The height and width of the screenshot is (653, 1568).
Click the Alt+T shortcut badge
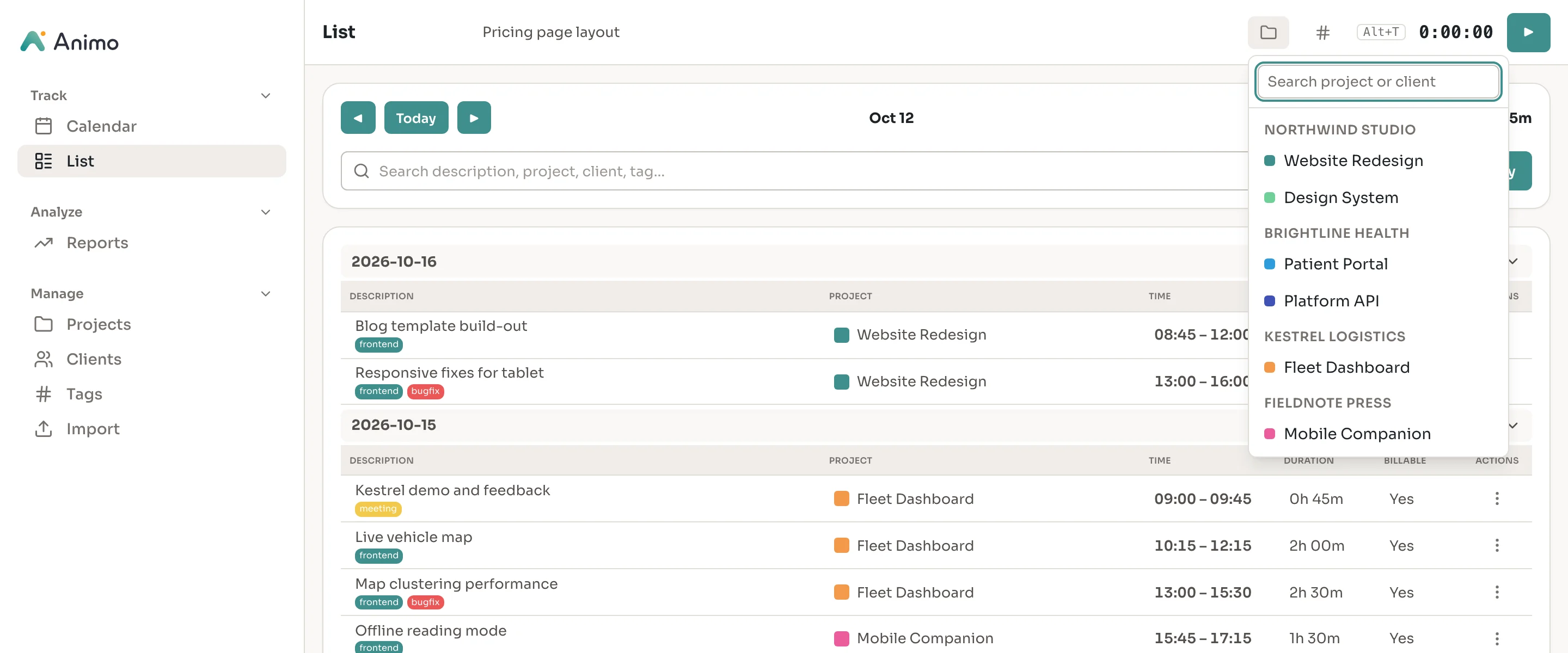point(1381,32)
